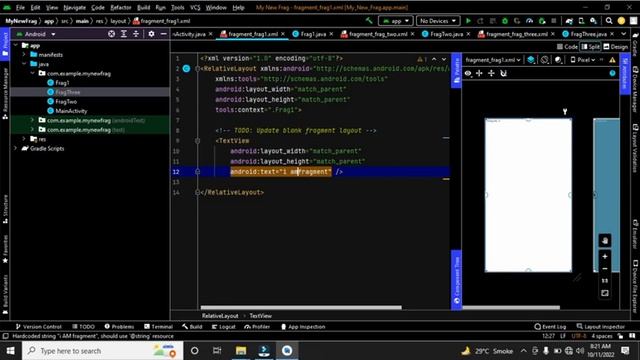Switch editor to Split view mode
The height and width of the screenshot is (360, 640).
click(591, 47)
